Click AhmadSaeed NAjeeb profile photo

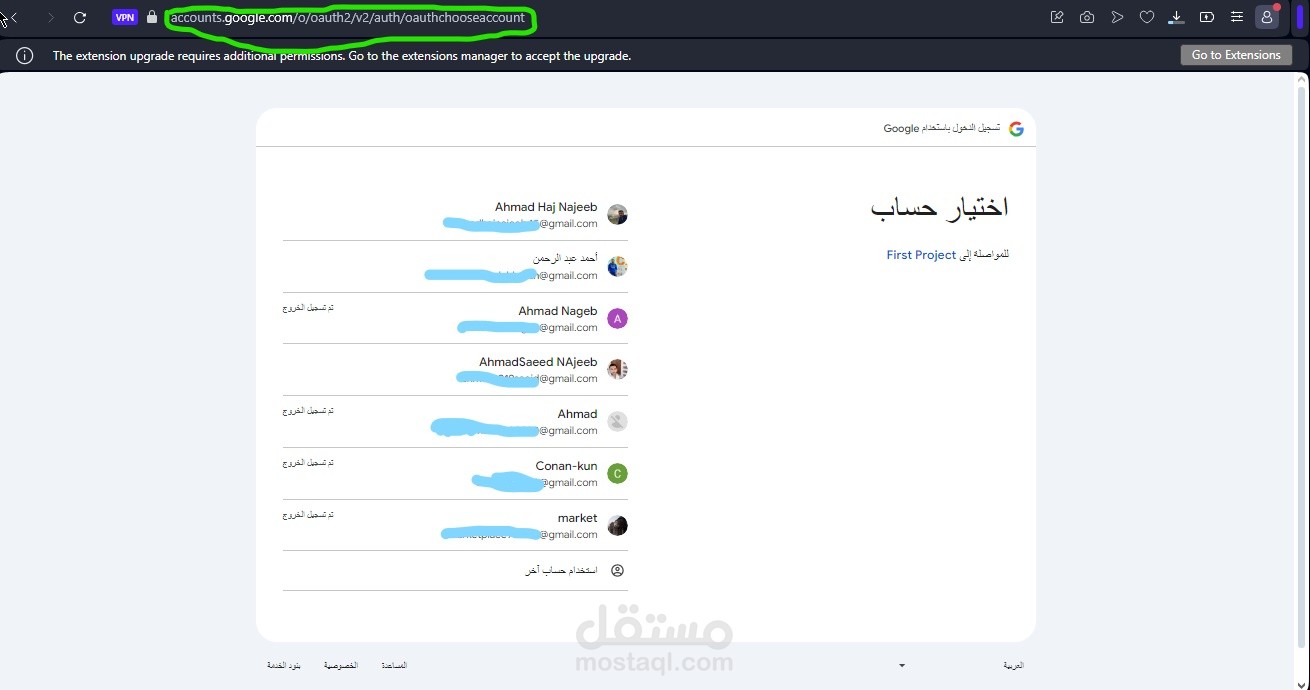coord(618,370)
